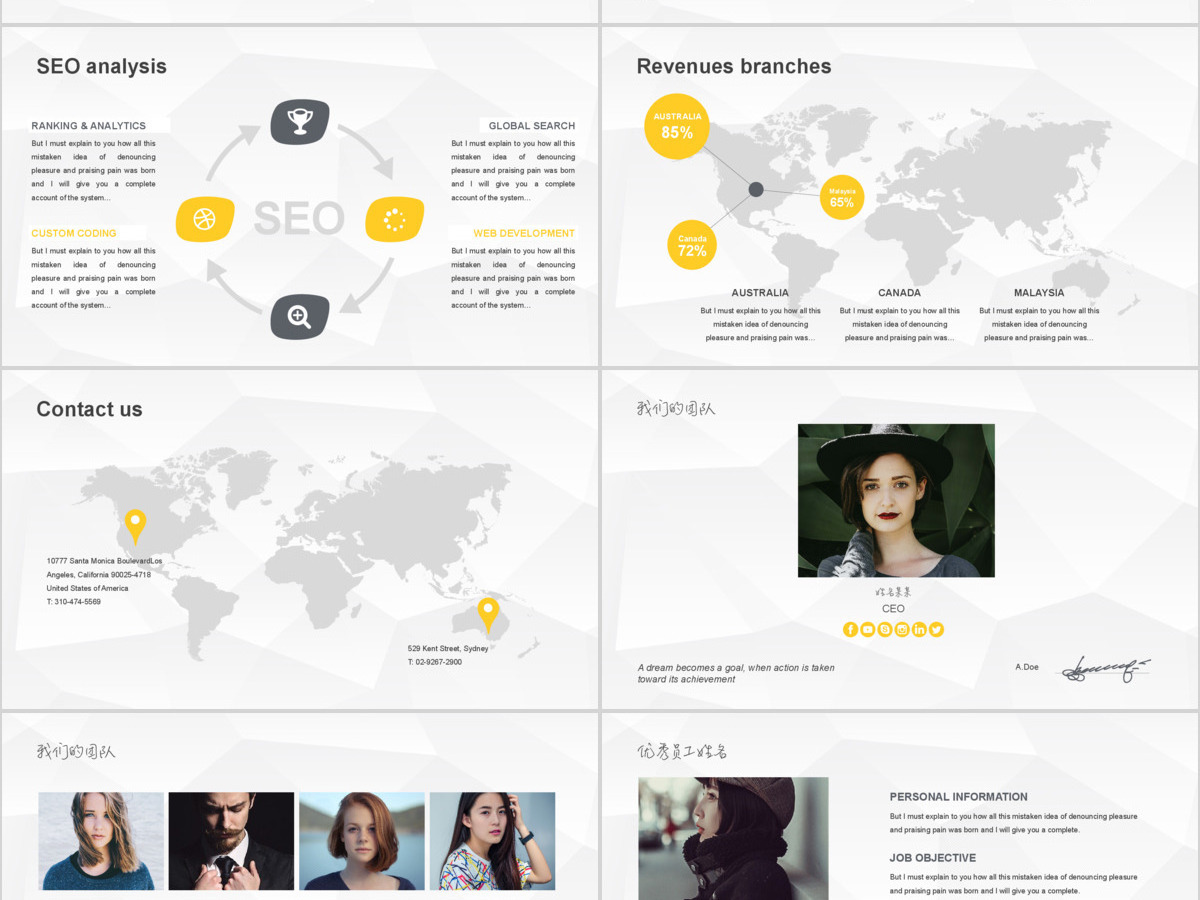Click the 'MALAYSIA' column heading below map
This screenshot has width=1200, height=900.
tap(1039, 293)
